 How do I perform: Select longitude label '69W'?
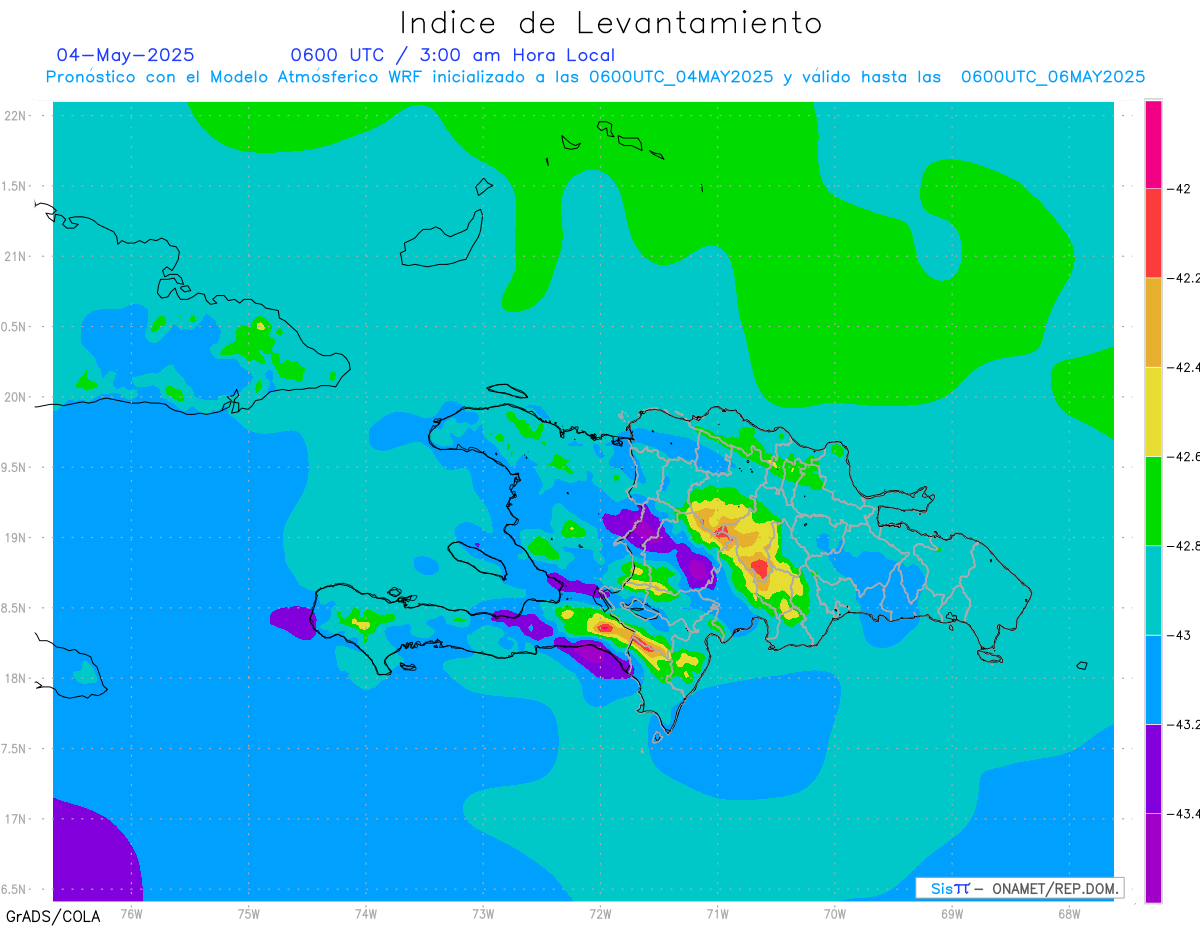(952, 913)
